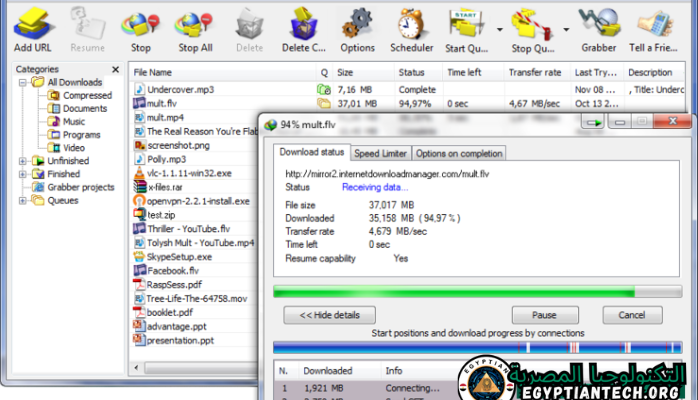
Task: Select the Compressed category
Action: pyautogui.click(x=80, y=95)
